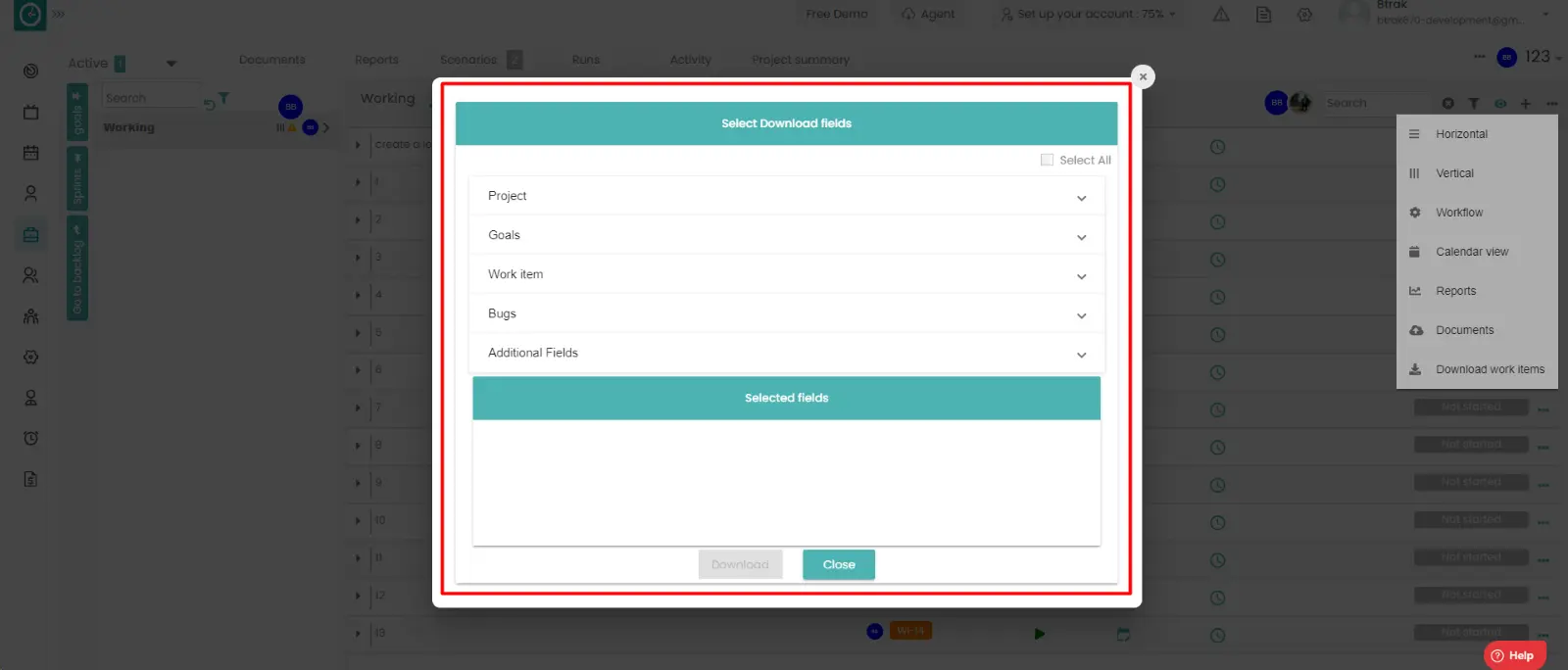
Task: Click the Download button in dialog
Action: click(740, 564)
